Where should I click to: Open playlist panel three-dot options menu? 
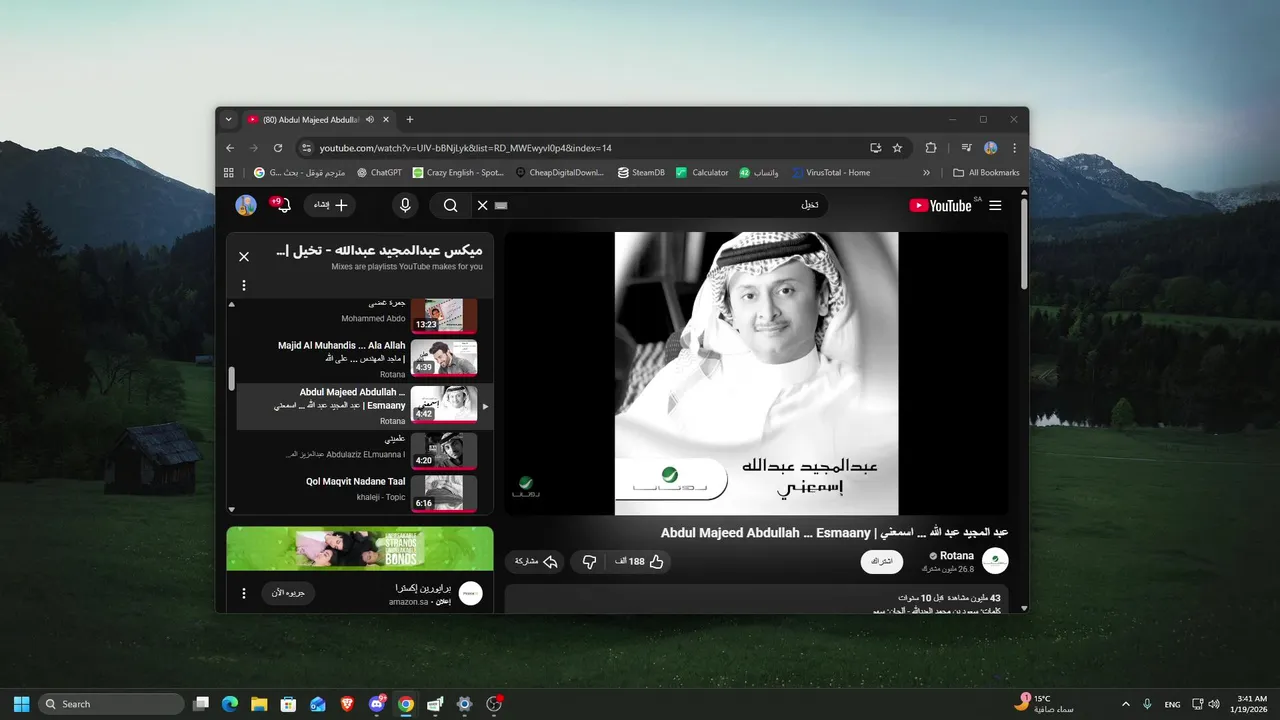[243, 285]
